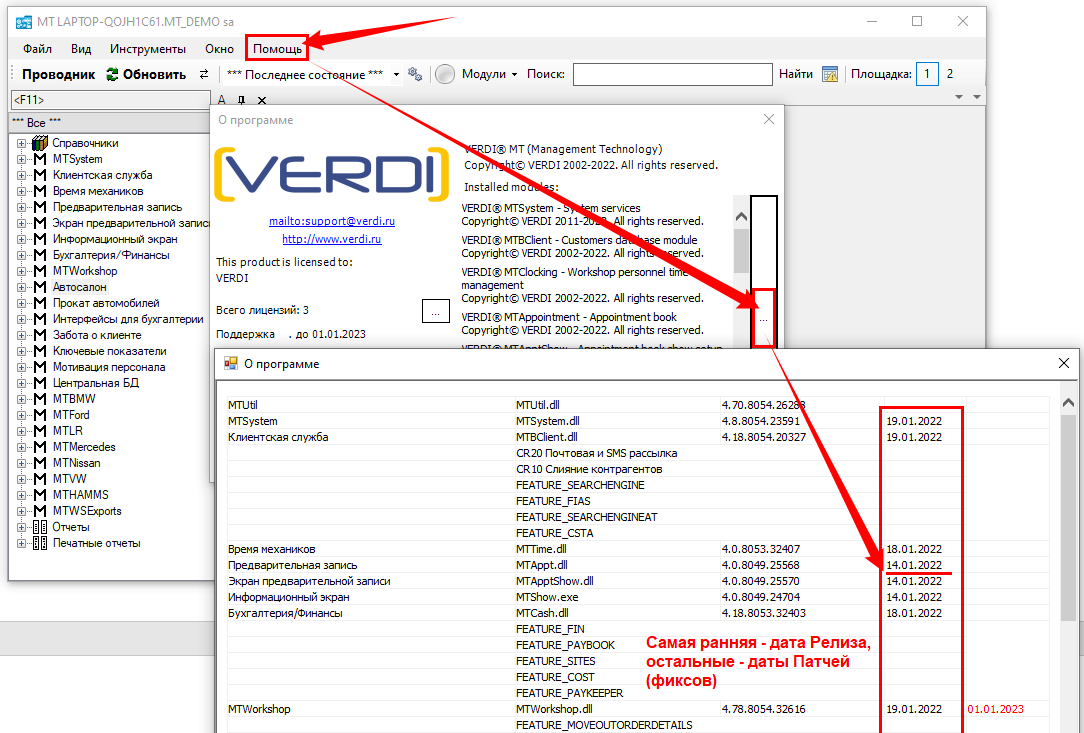1084x733 pixels.
Task: Click the gears icon after the state dropdown
Action: [x=415, y=74]
